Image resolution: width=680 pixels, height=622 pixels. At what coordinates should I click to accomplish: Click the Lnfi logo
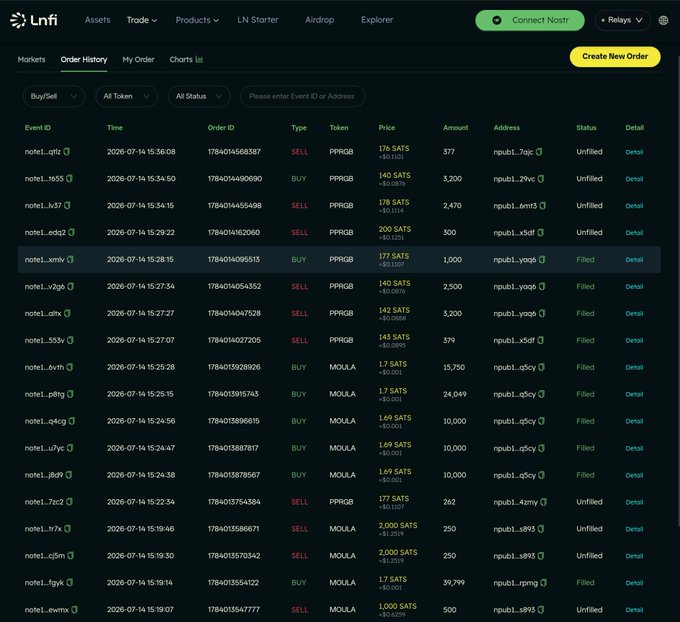[x=34, y=20]
